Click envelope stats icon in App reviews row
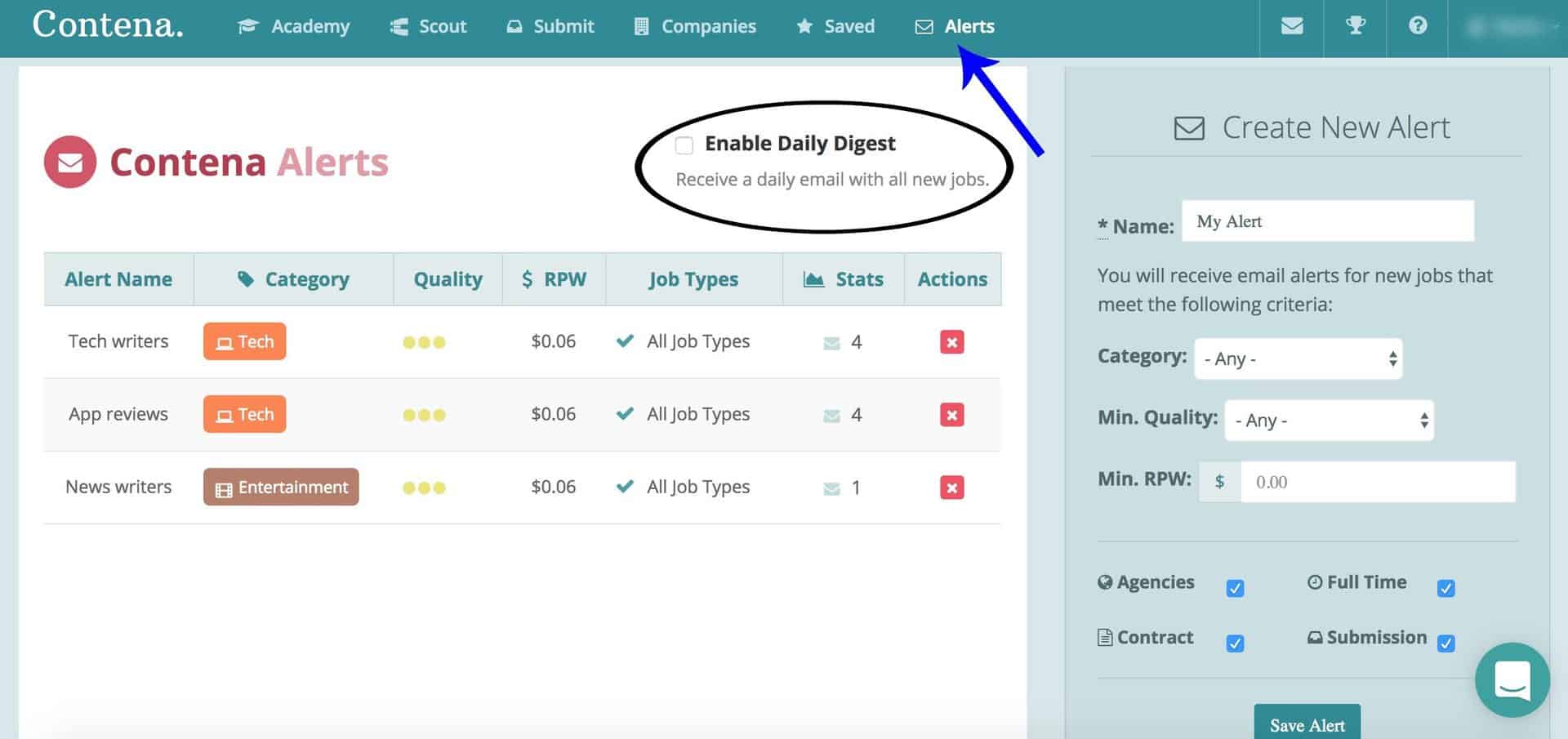The image size is (1568, 739). tap(831, 416)
